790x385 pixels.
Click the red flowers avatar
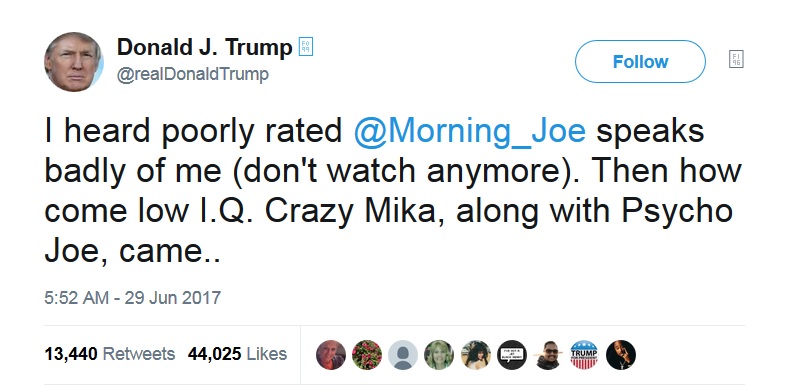[367, 355]
